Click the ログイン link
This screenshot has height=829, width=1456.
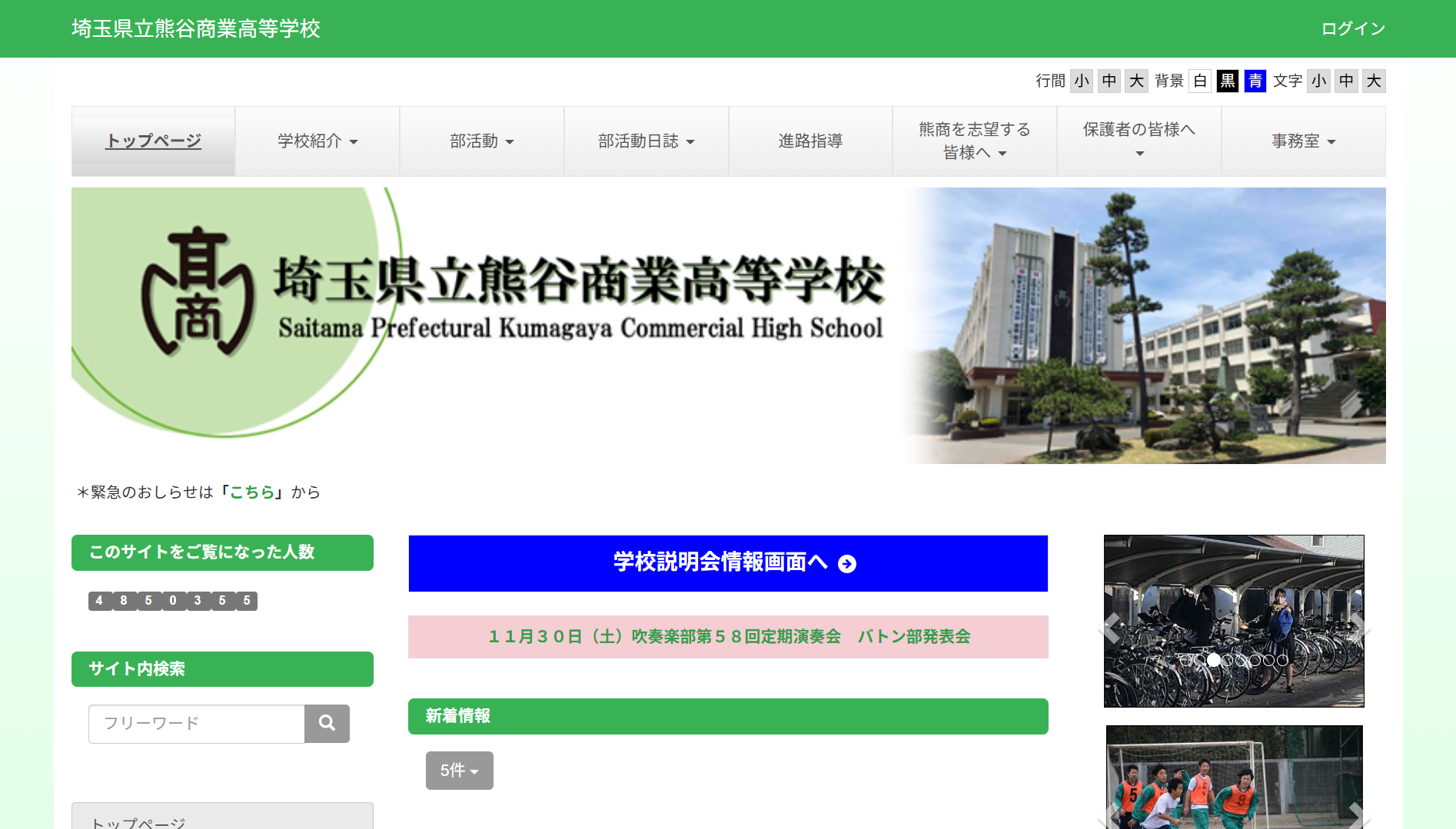1353,29
